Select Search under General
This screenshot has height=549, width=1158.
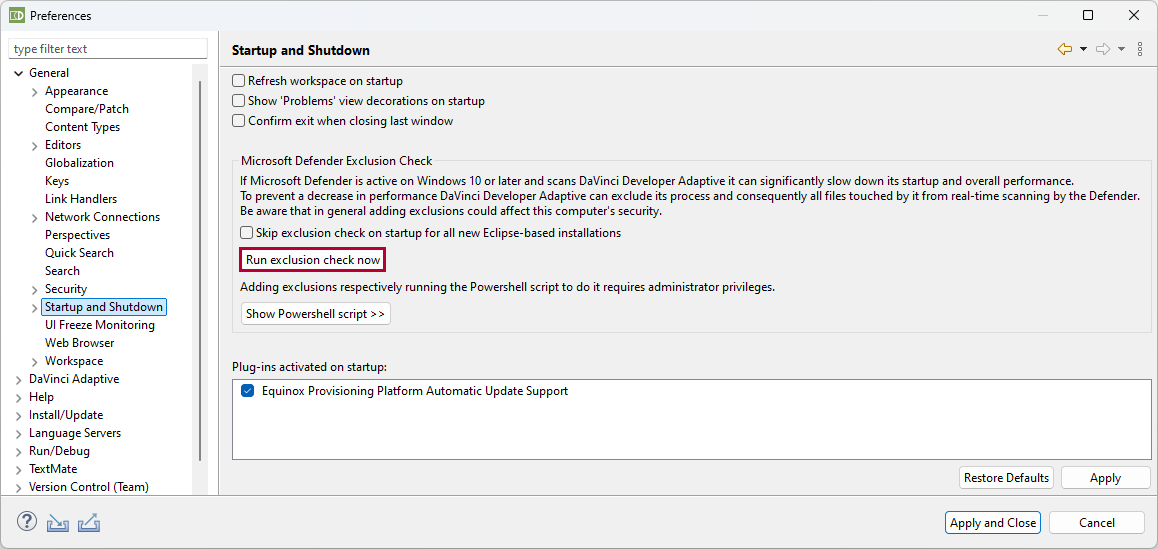63,271
